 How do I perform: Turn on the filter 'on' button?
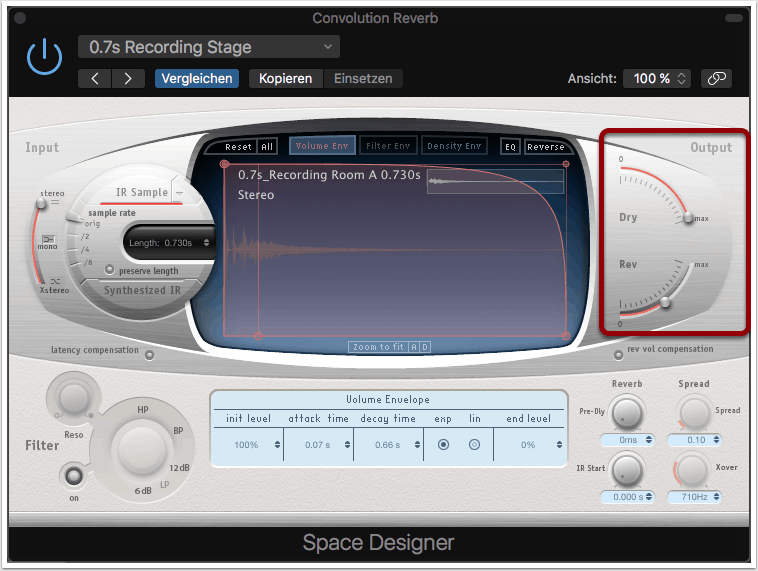pos(71,473)
